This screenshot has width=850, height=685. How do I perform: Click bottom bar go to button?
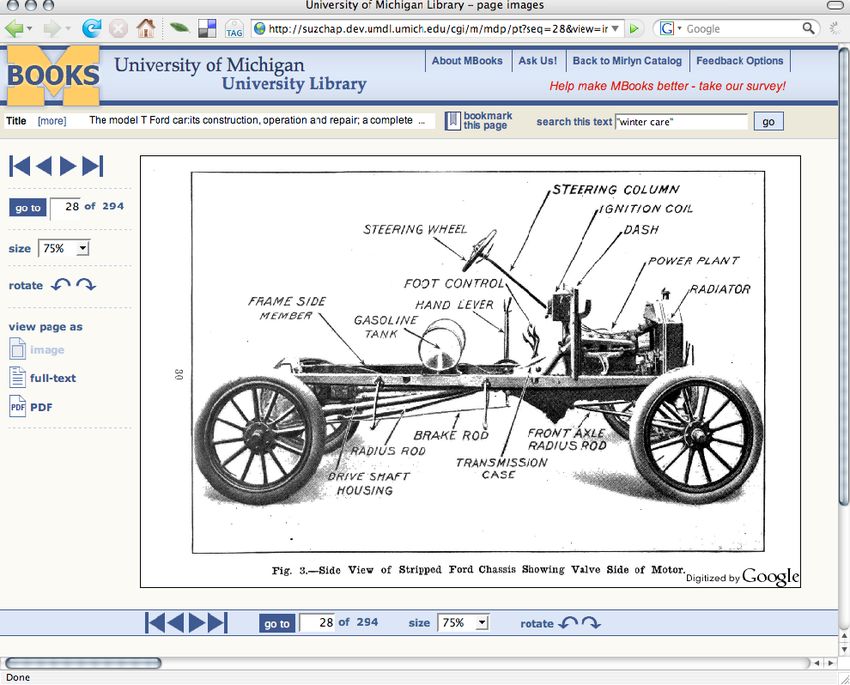point(277,624)
